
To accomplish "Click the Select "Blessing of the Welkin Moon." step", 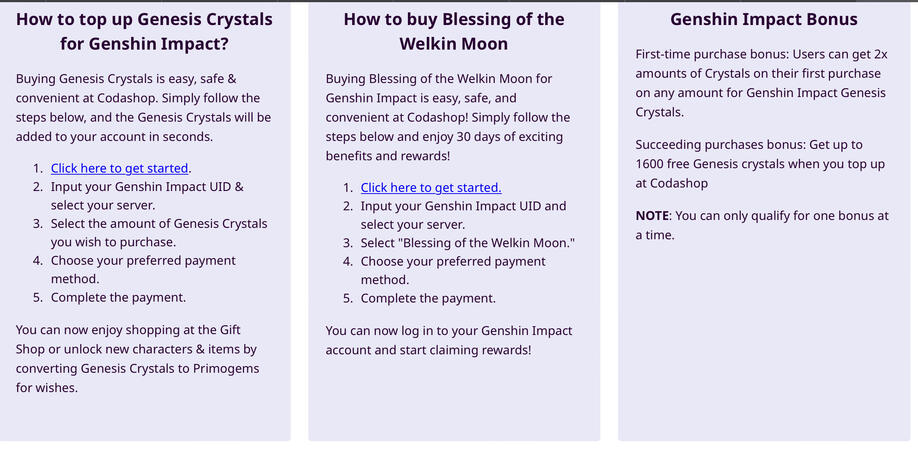I will pos(467,243).
